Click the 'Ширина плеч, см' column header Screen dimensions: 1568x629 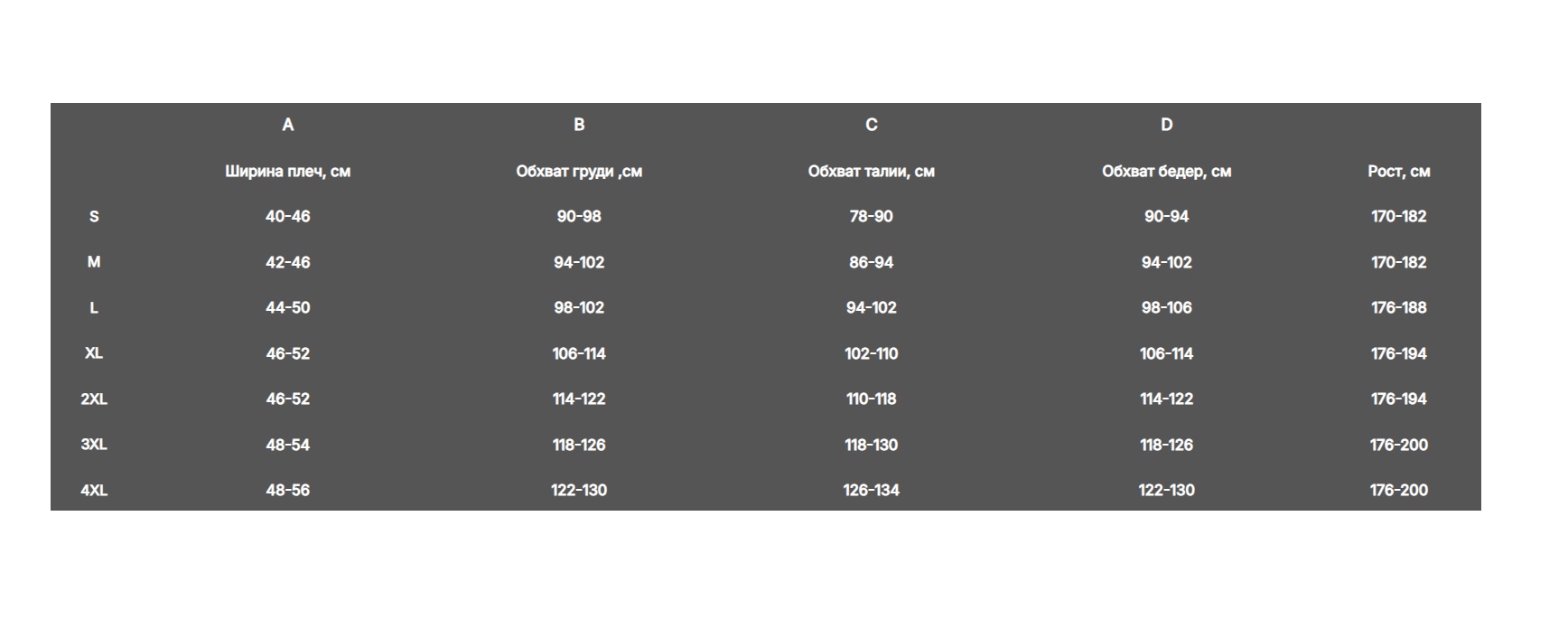287,172
